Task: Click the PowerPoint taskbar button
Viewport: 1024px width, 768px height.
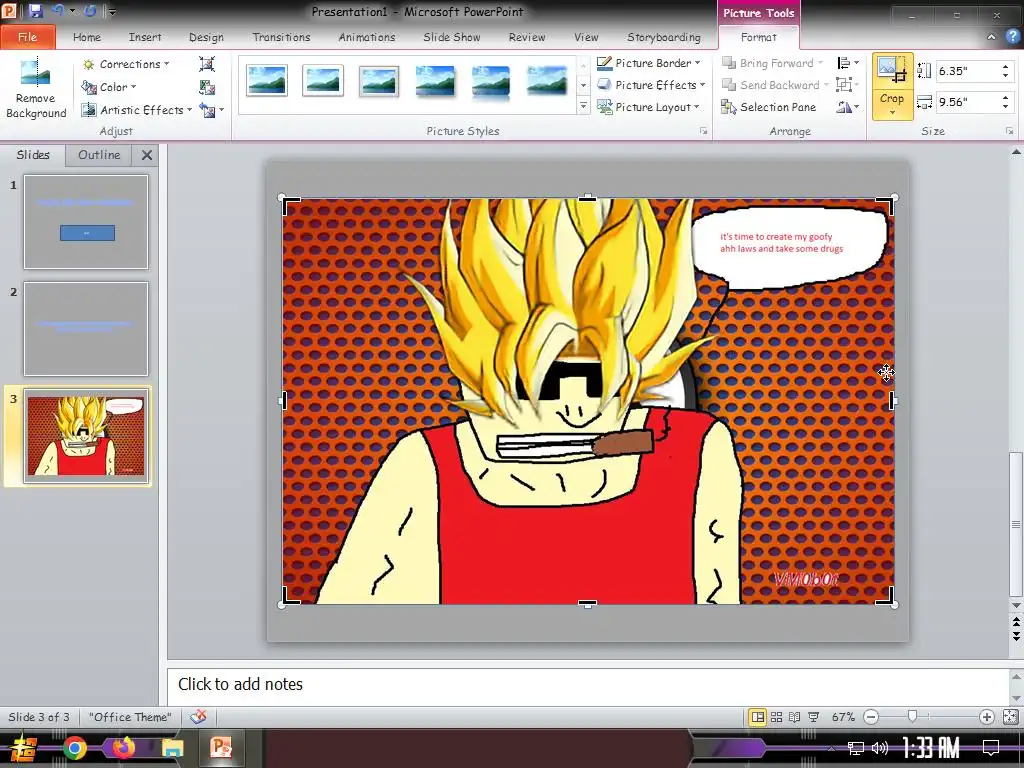Action: (221, 748)
